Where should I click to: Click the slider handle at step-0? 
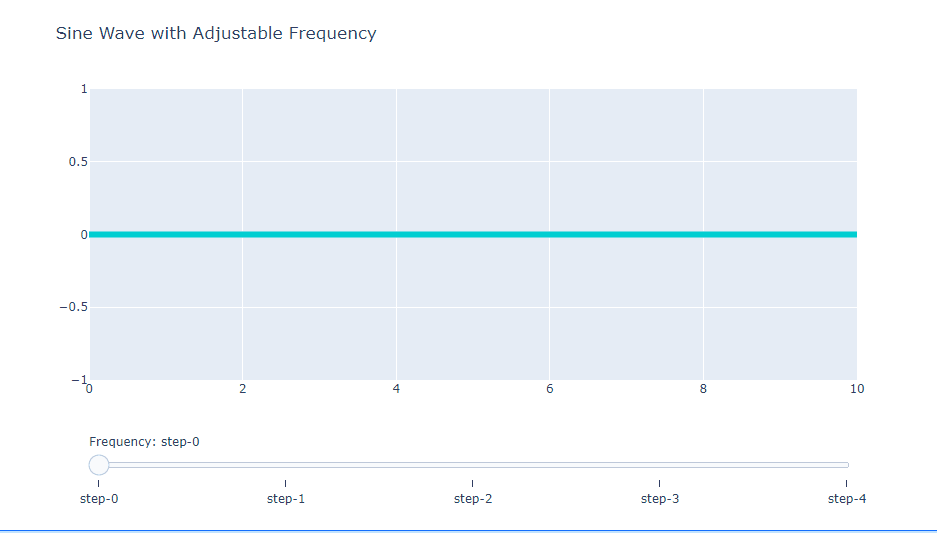[99, 464]
